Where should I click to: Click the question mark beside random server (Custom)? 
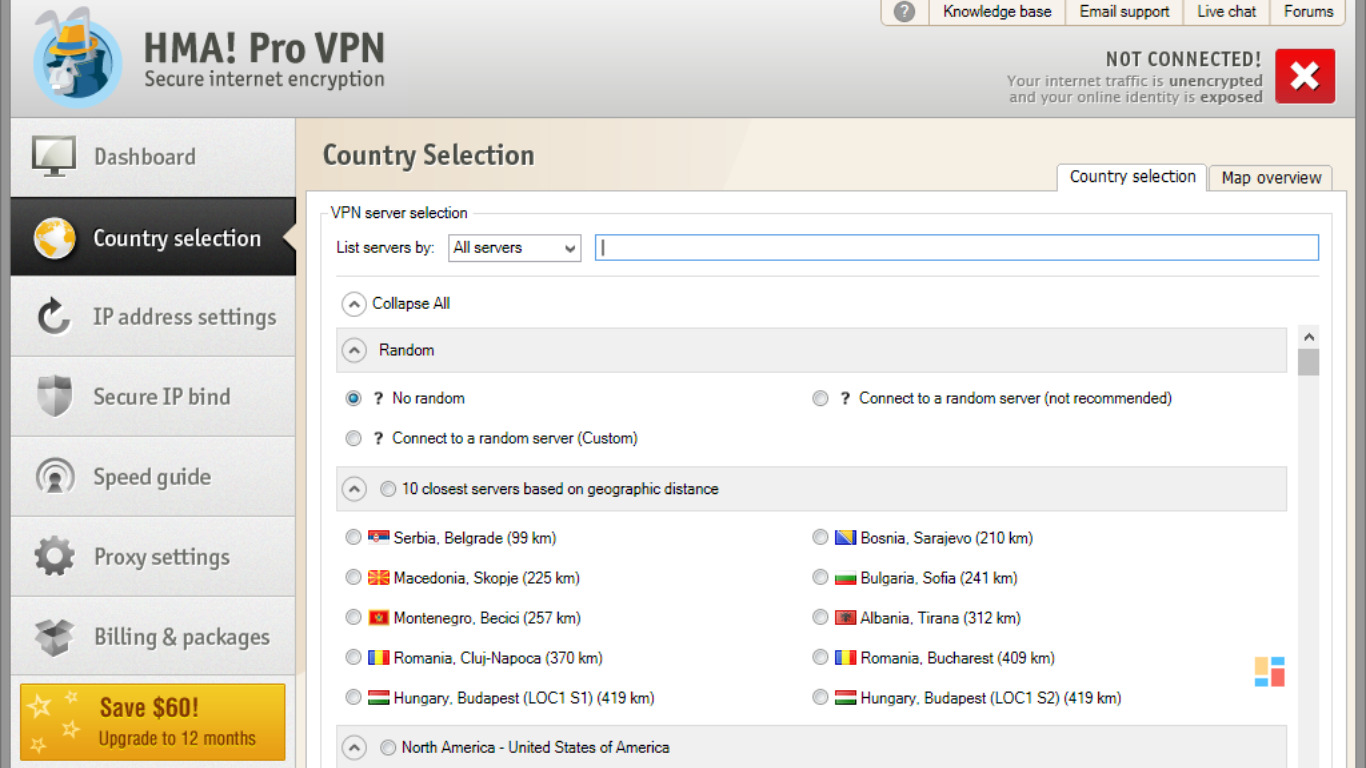pos(378,438)
